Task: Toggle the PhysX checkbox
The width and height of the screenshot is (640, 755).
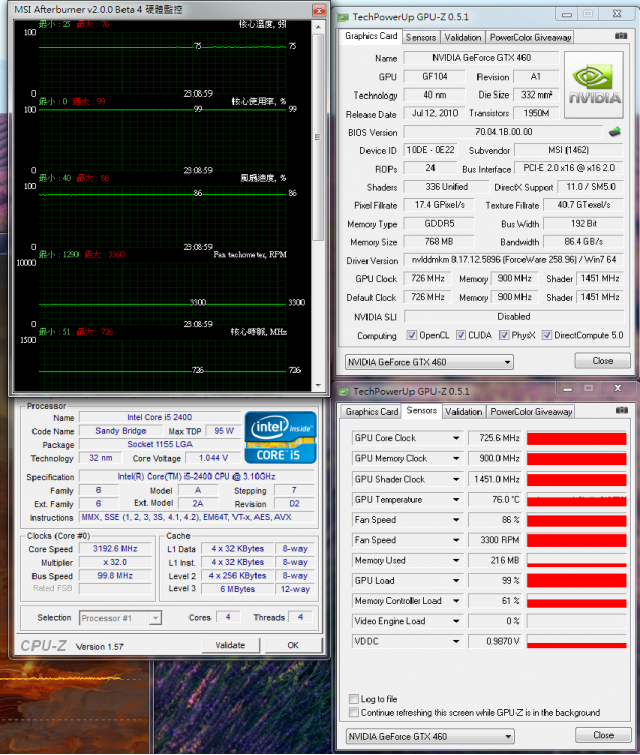Action: coord(504,335)
